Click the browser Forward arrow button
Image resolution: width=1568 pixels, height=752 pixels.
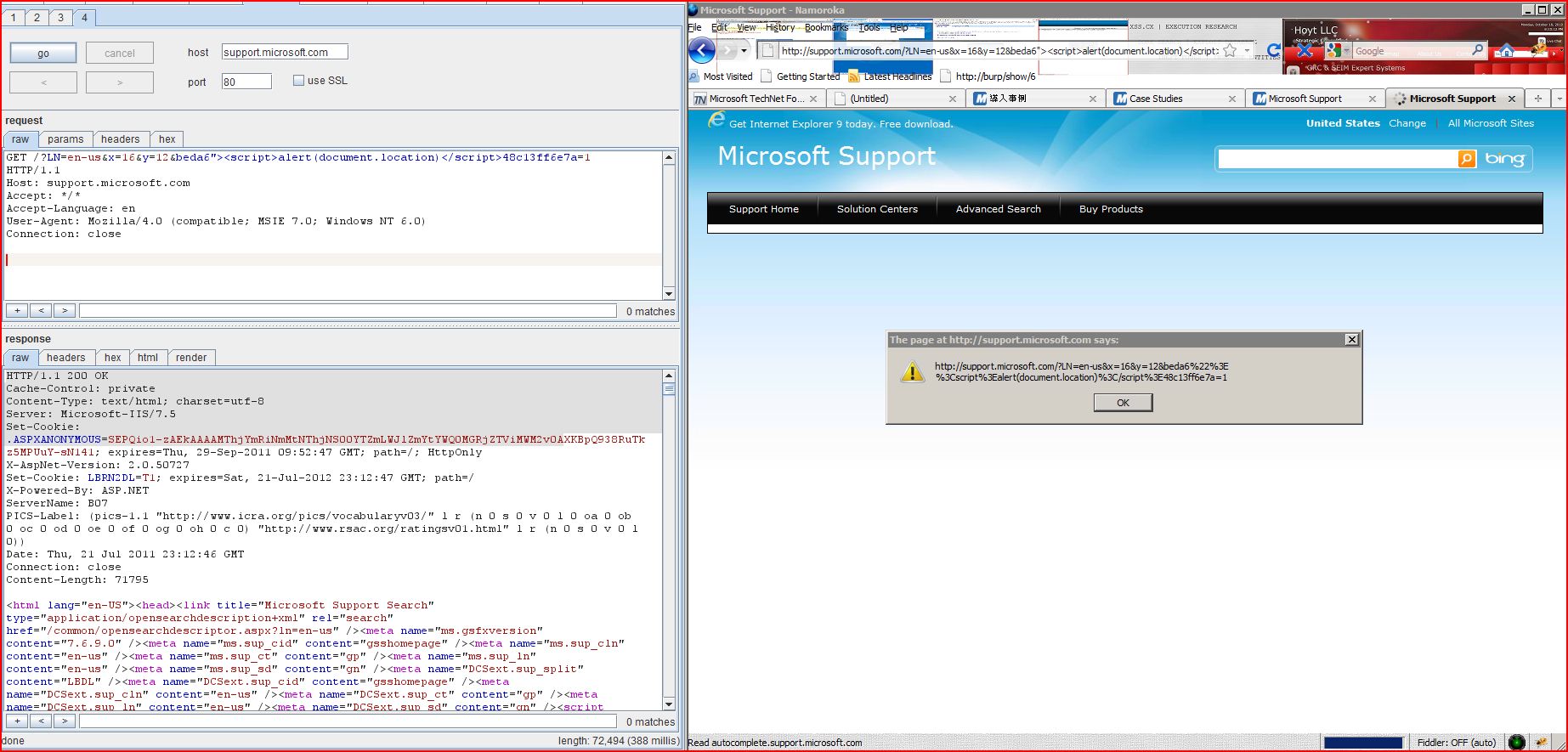727,51
